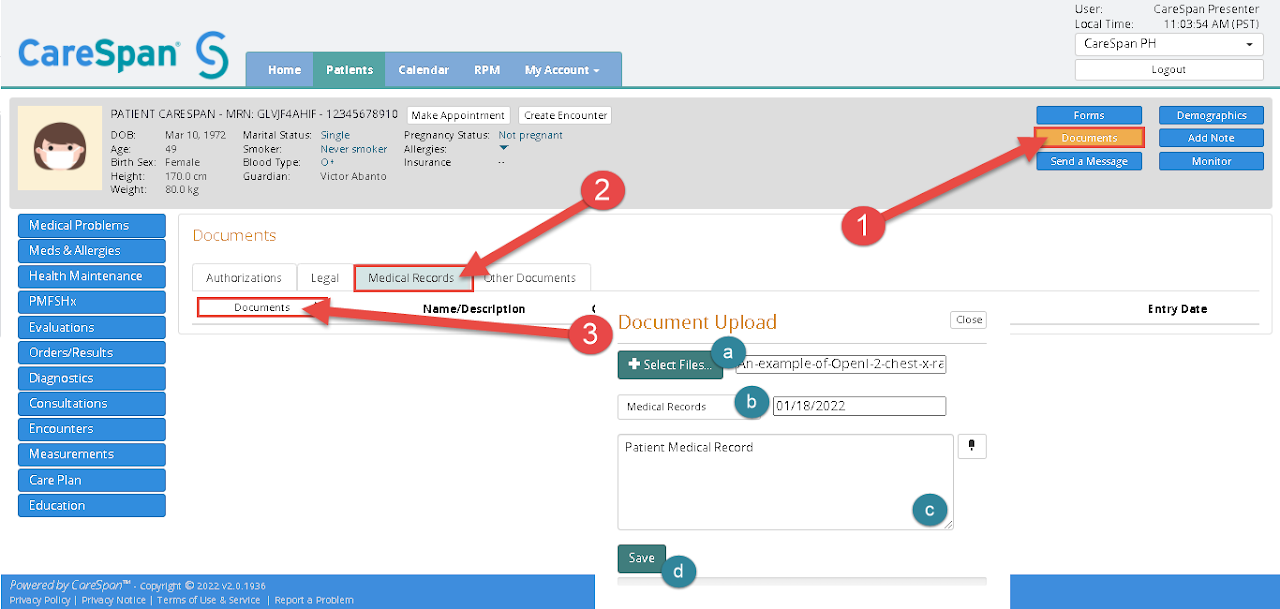Image resolution: width=1280 pixels, height=609 pixels.
Task: Click the Never smoker link
Action: 354,149
